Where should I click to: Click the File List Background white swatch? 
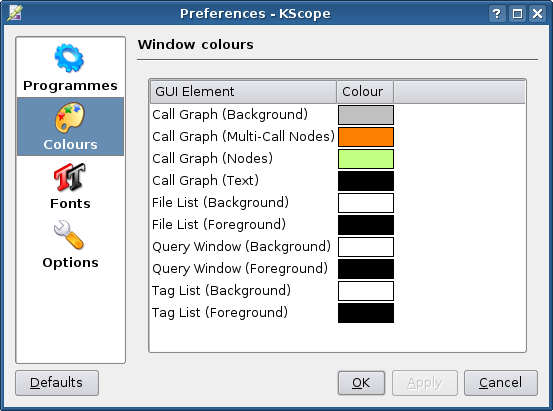[x=366, y=203]
